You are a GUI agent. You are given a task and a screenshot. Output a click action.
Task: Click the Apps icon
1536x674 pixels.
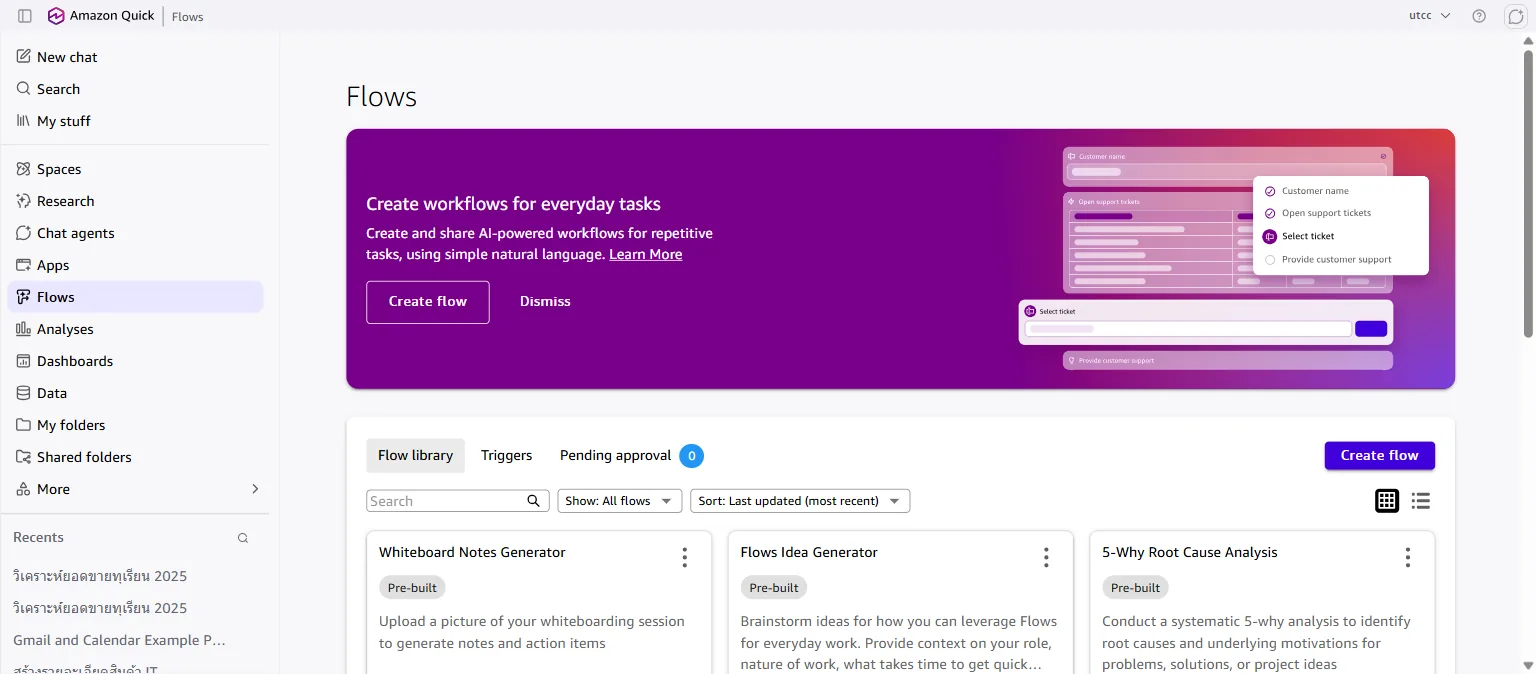24,265
